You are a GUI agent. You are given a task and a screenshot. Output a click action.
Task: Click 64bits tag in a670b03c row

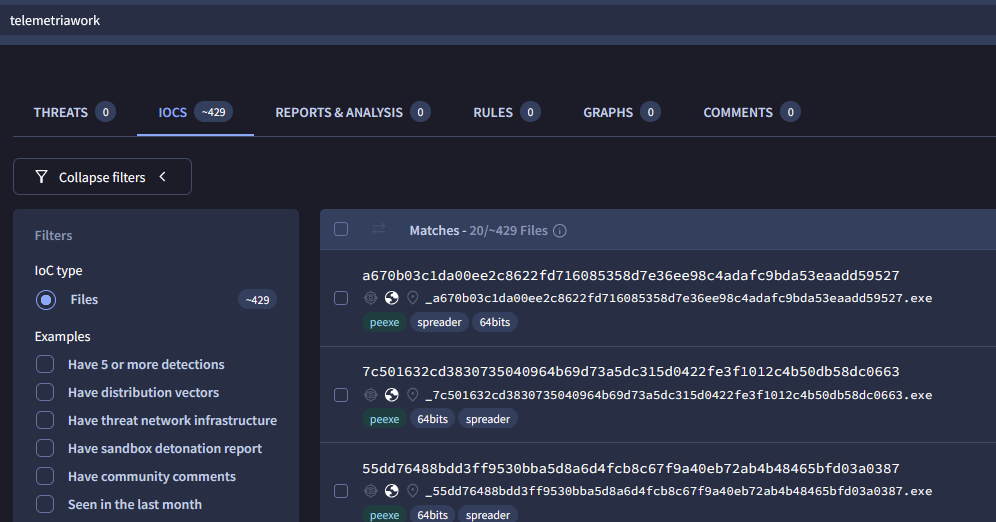click(x=495, y=322)
